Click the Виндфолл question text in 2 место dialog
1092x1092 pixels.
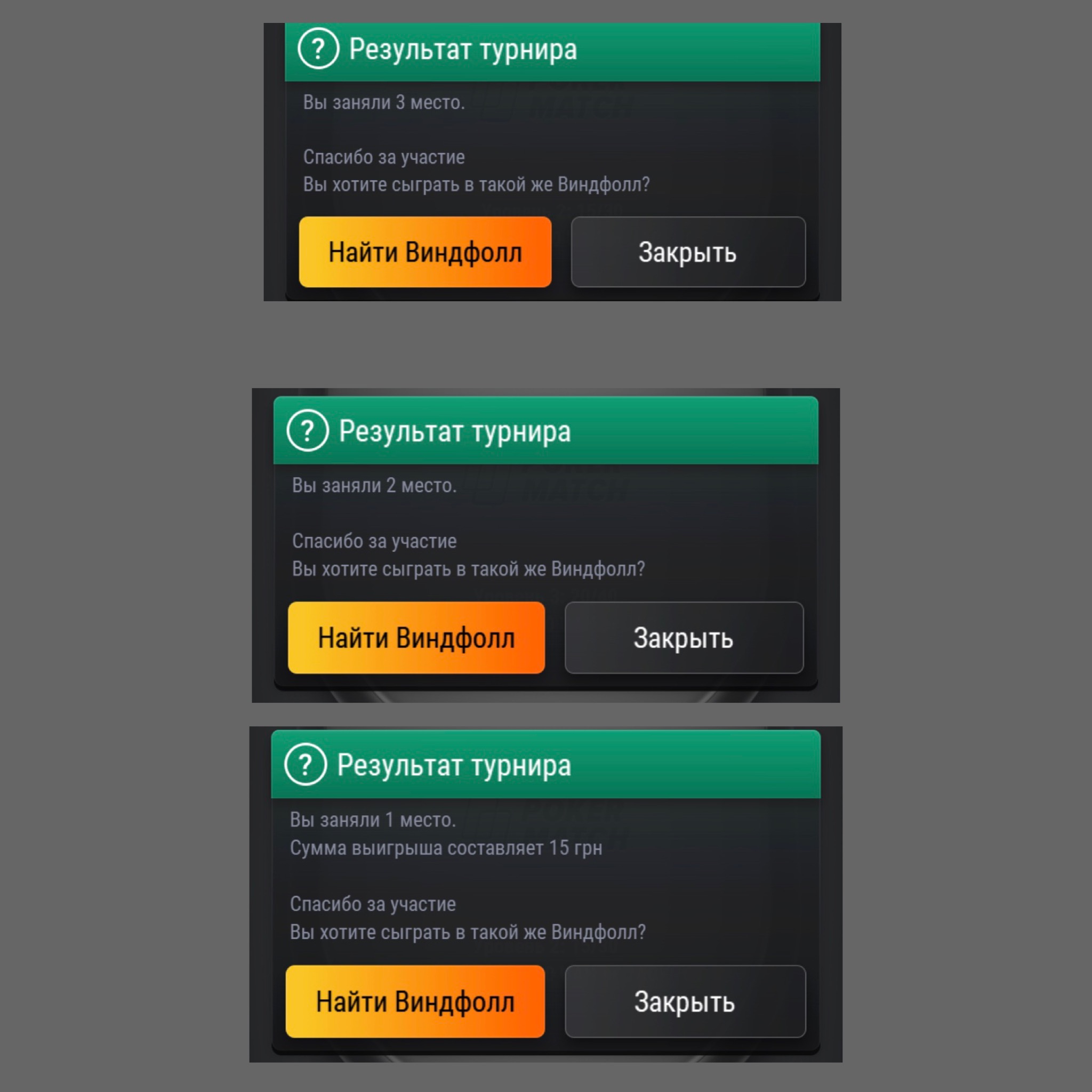[x=469, y=568]
